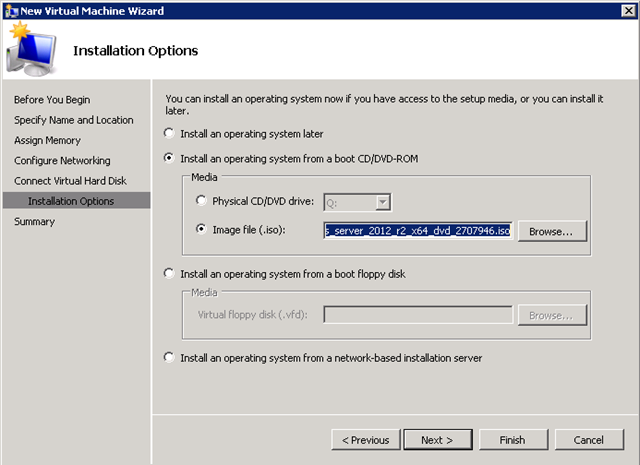Image resolution: width=640 pixels, height=465 pixels.
Task: Click the Media label above drive options
Action: [x=204, y=177]
